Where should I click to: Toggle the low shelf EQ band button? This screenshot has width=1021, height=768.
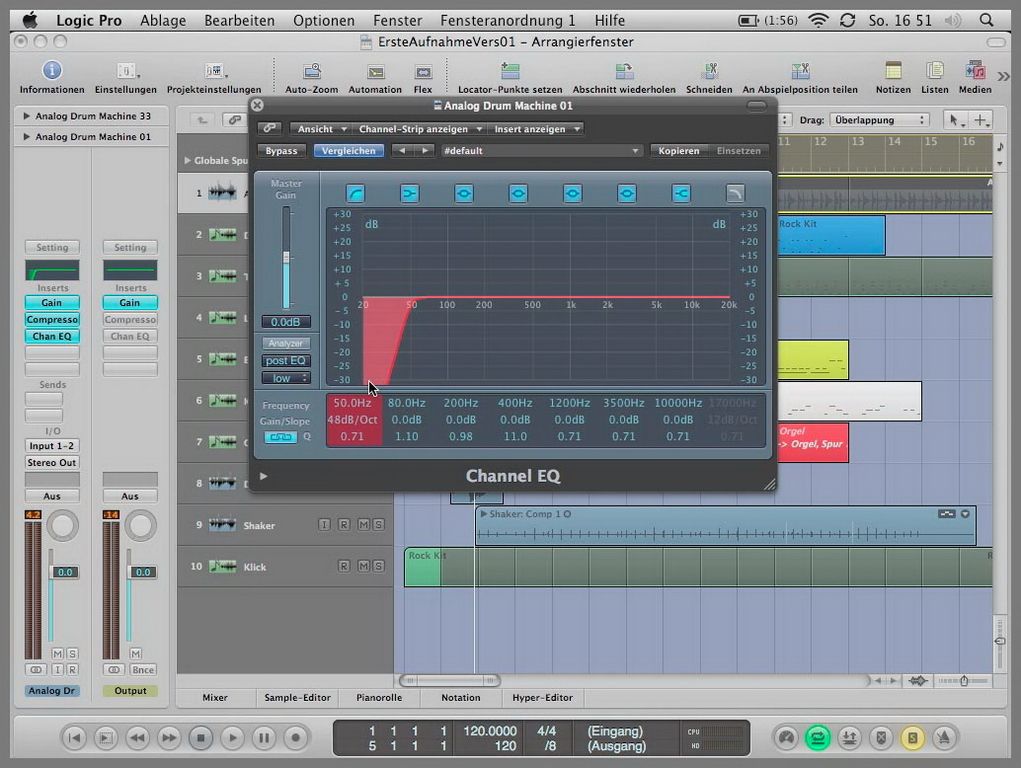(410, 193)
